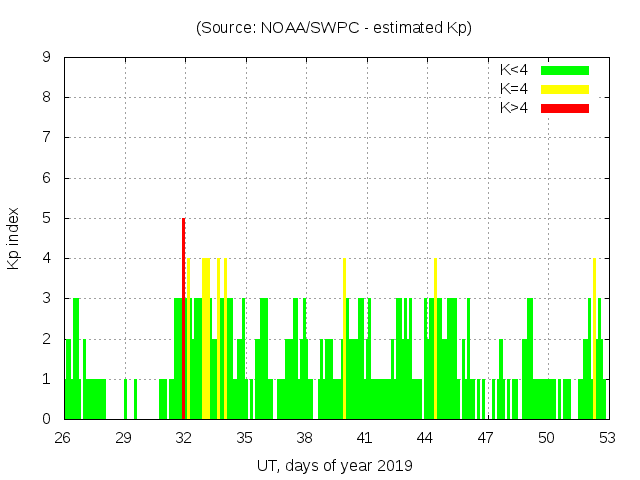
Task: Click the yellow bar near day 40
Action: (x=344, y=340)
